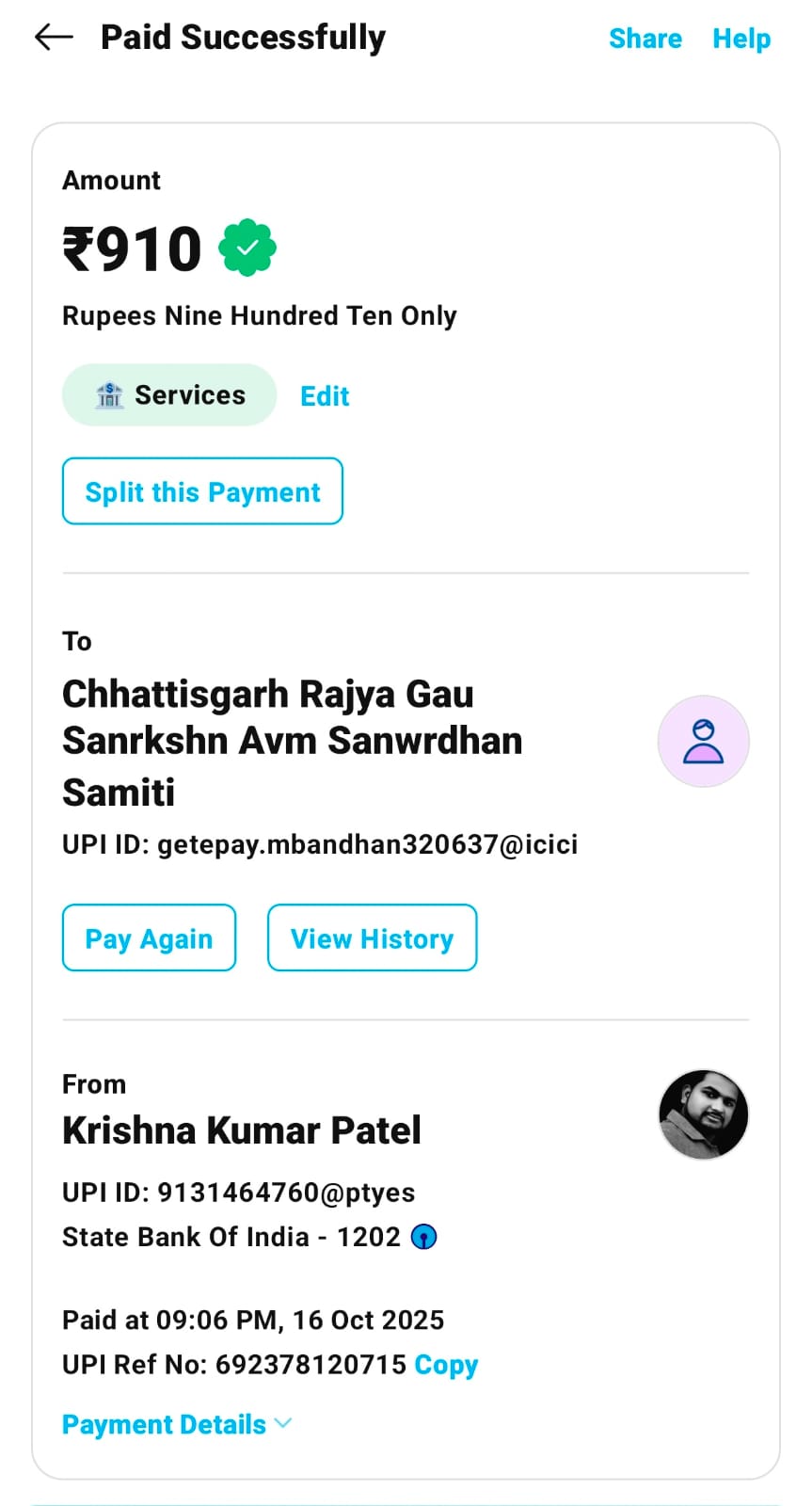Tap the back arrow icon

tap(54, 38)
